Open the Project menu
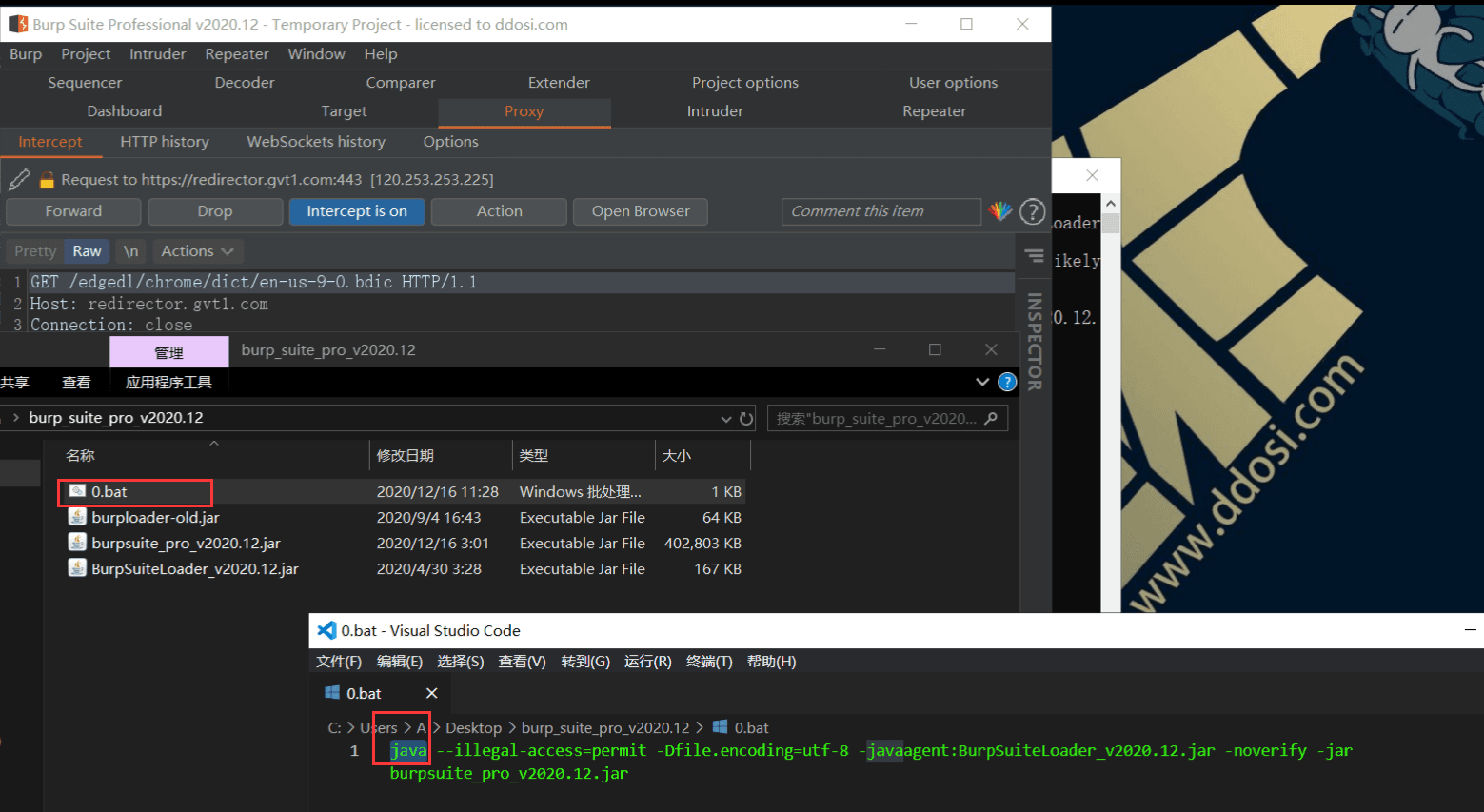Image resolution: width=1484 pixels, height=812 pixels. click(86, 54)
